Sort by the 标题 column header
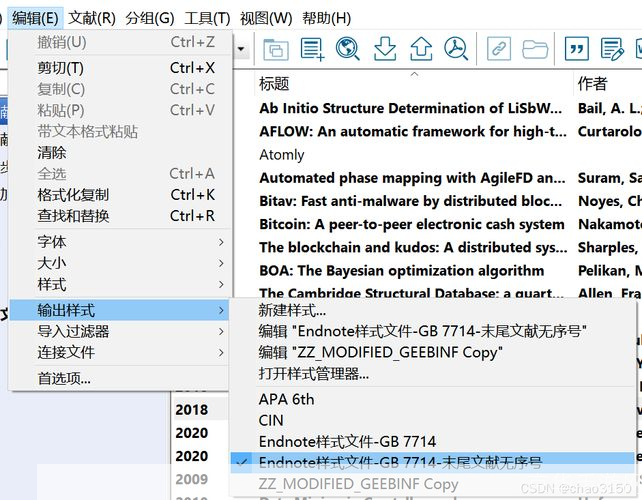 click(x=414, y=84)
